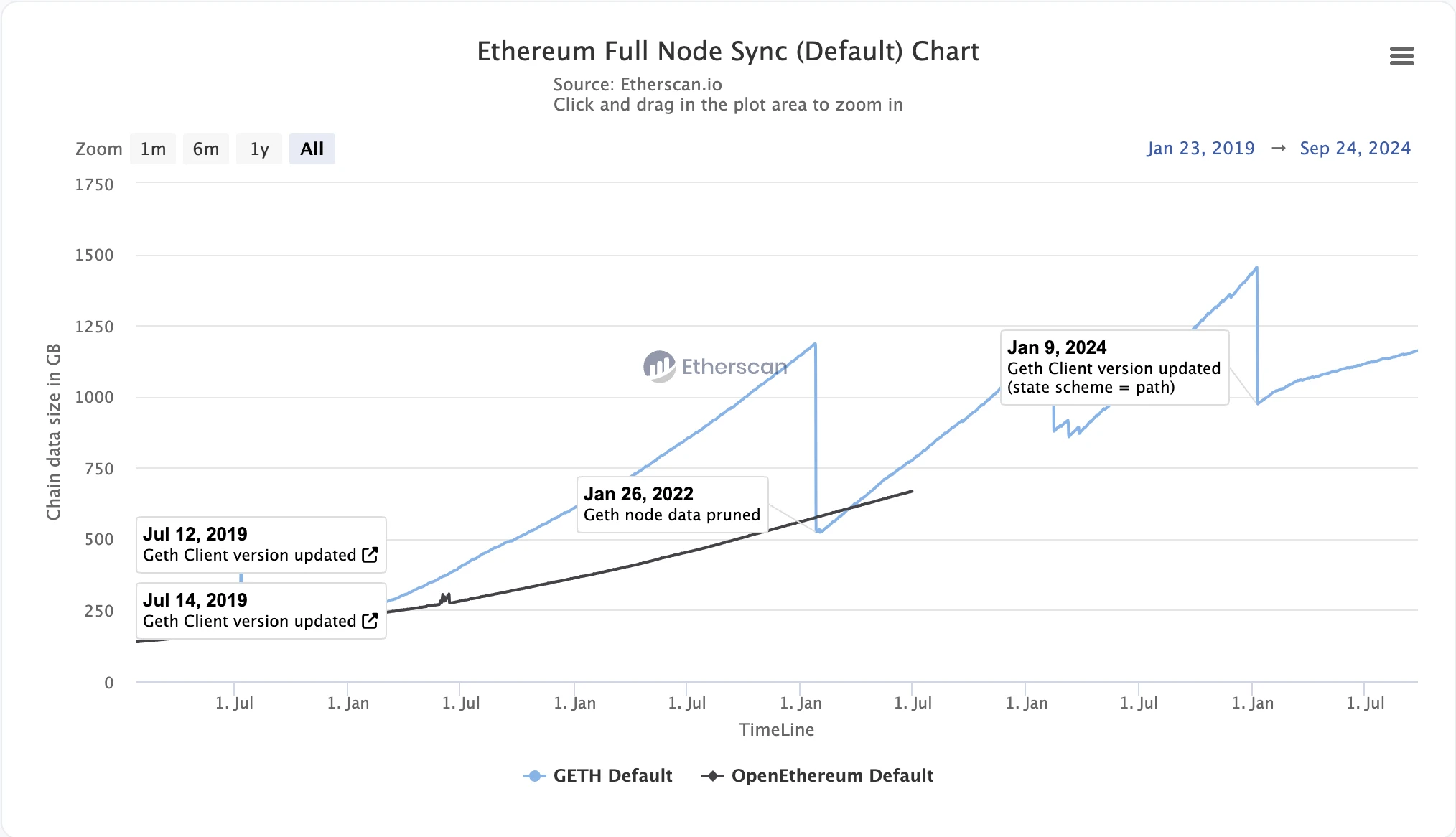Edit the end date Sep 24, 2024
This screenshot has width=1456, height=837.
(x=1355, y=149)
